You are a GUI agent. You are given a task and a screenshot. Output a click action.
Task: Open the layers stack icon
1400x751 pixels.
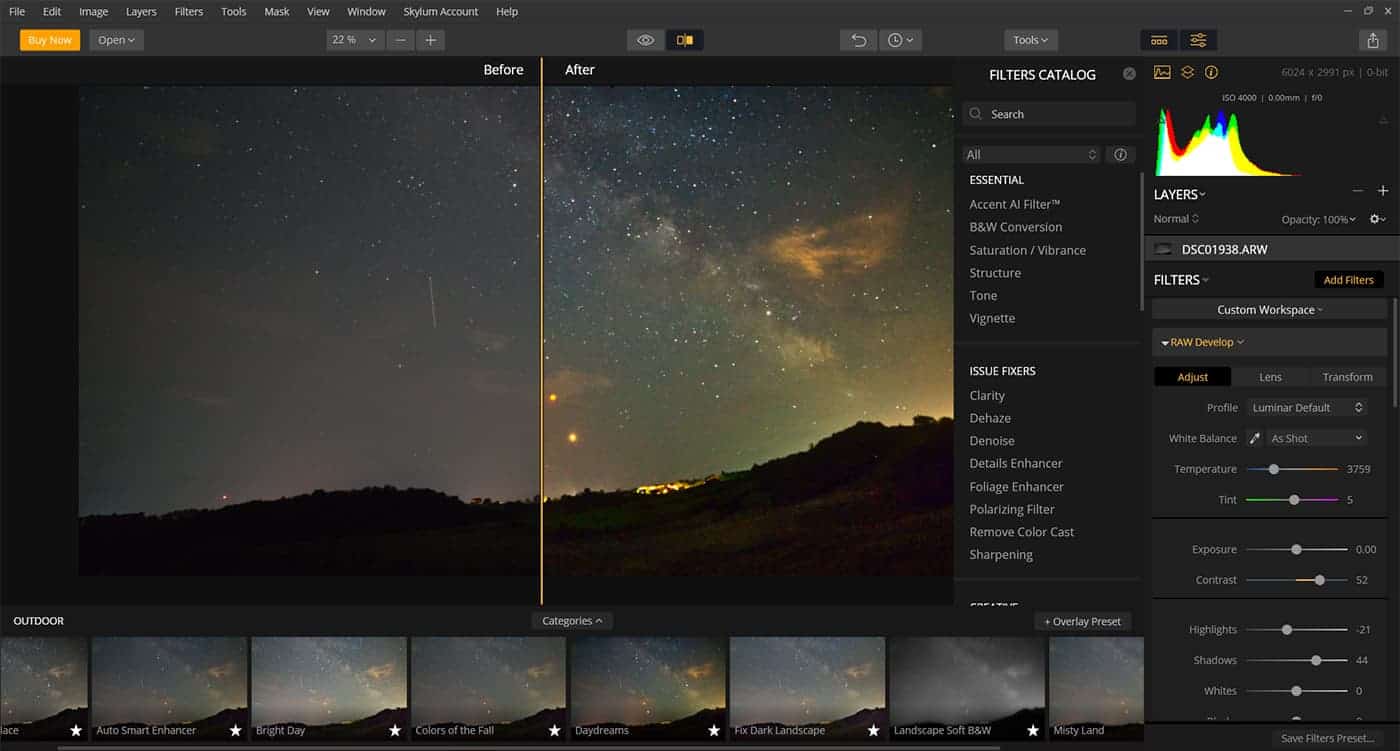tap(1187, 72)
